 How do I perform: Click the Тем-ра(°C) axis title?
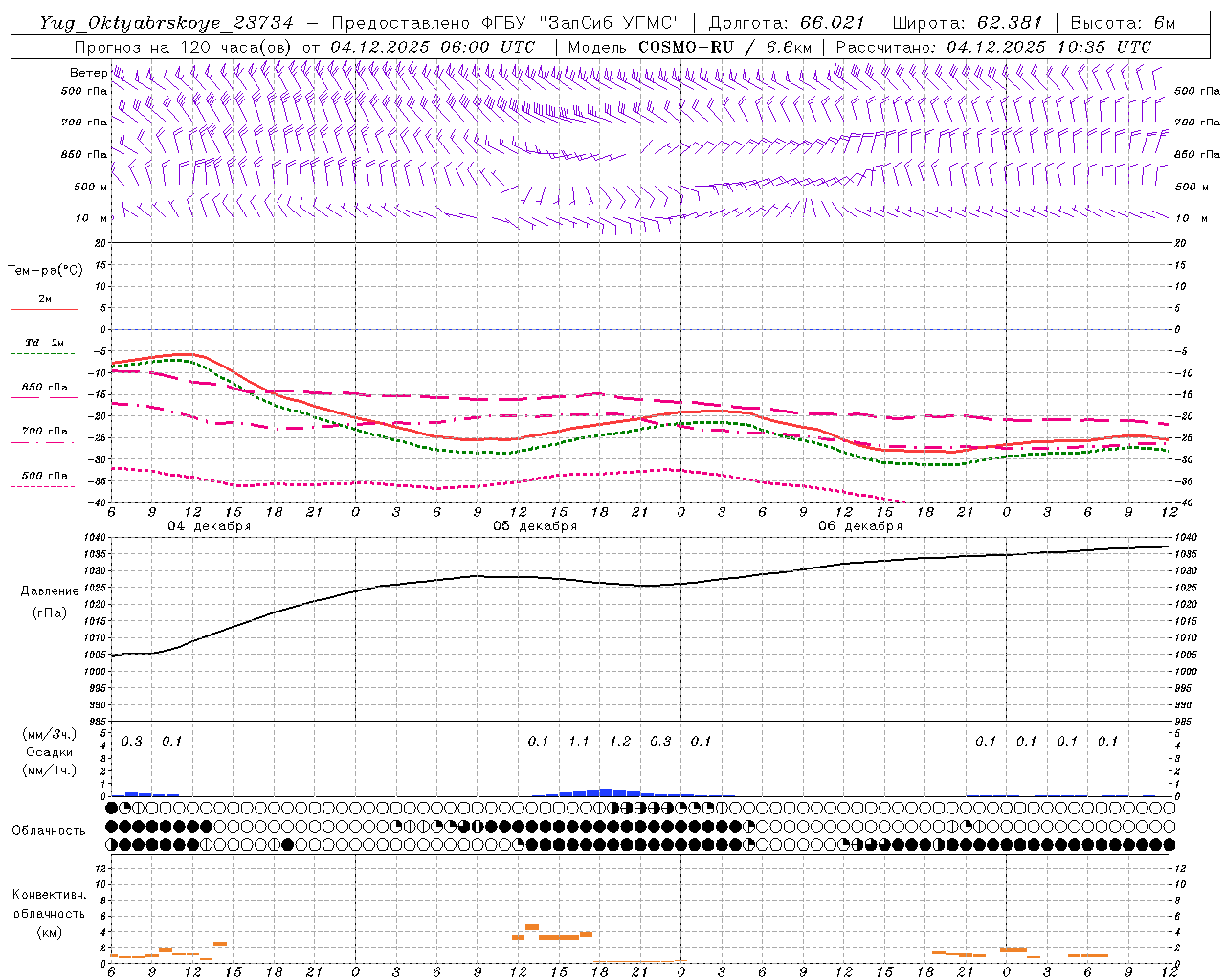tap(45, 271)
